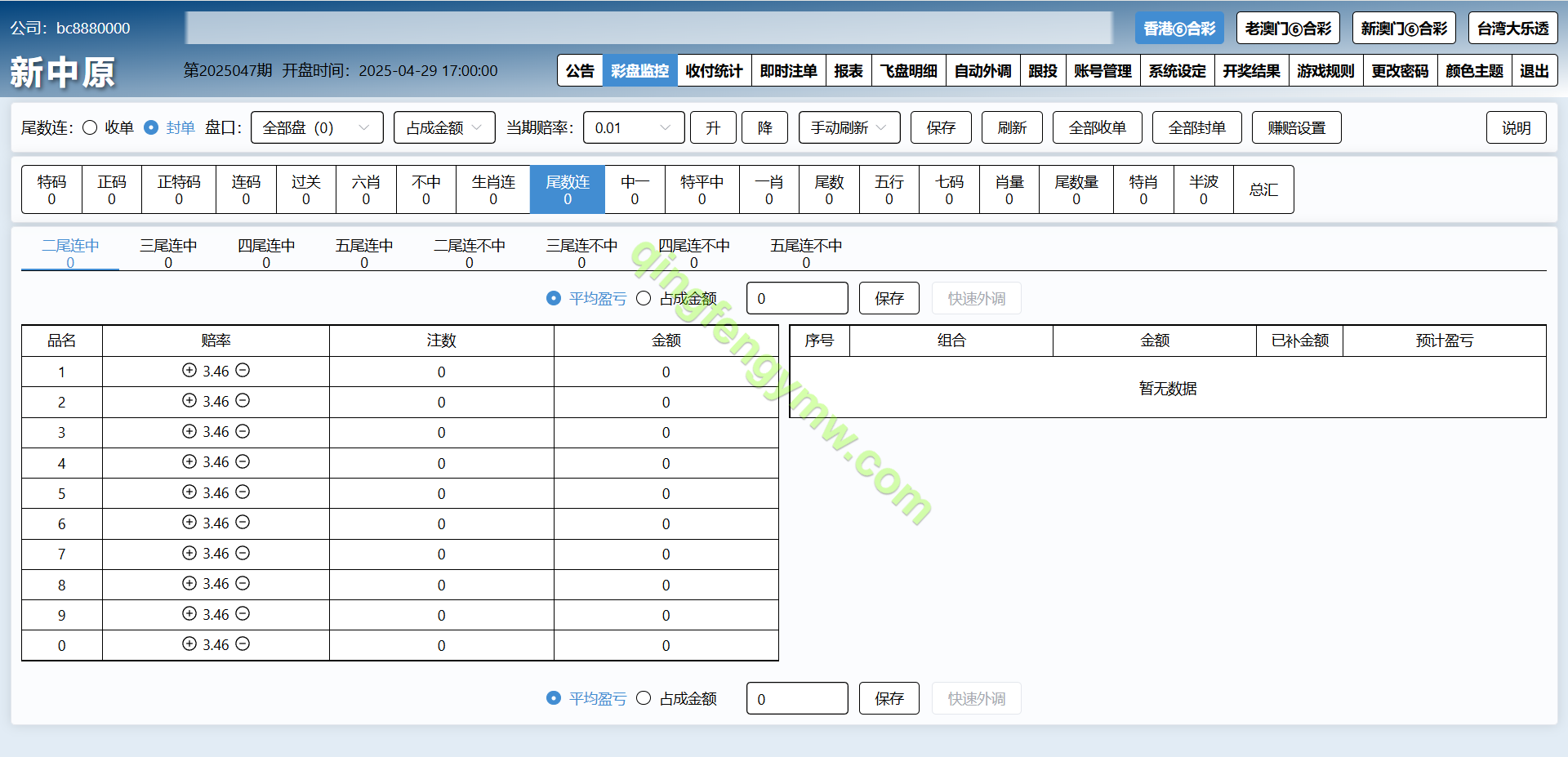Screen dimensions: 1568x757
Task: Increase odds with plus icon in row 1
Action: [x=189, y=370]
